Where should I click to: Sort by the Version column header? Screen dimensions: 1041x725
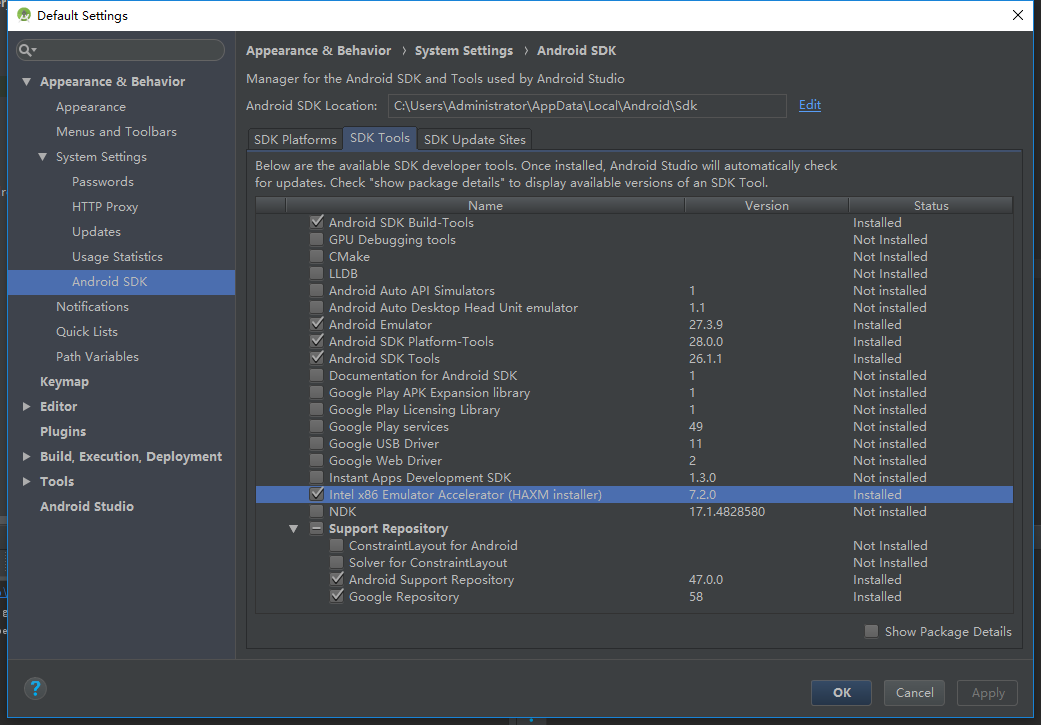767,206
